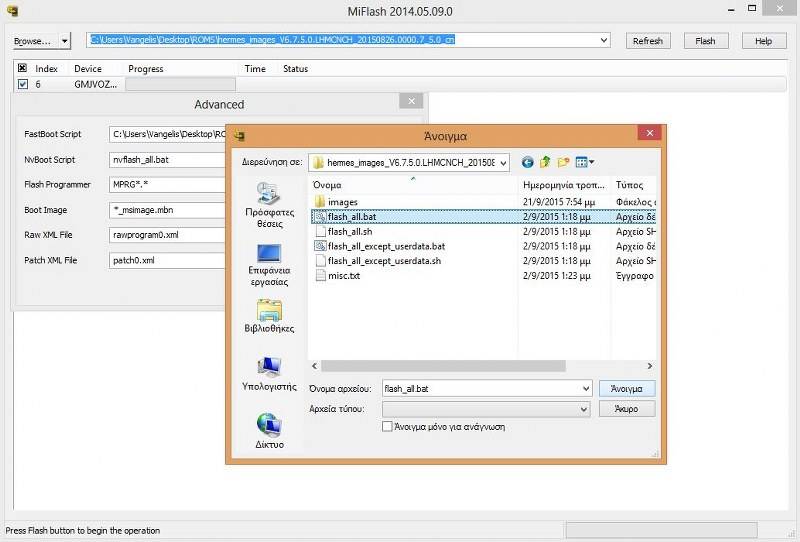Expand the ROM path dropdown
This screenshot has height=542, width=800.
point(603,41)
